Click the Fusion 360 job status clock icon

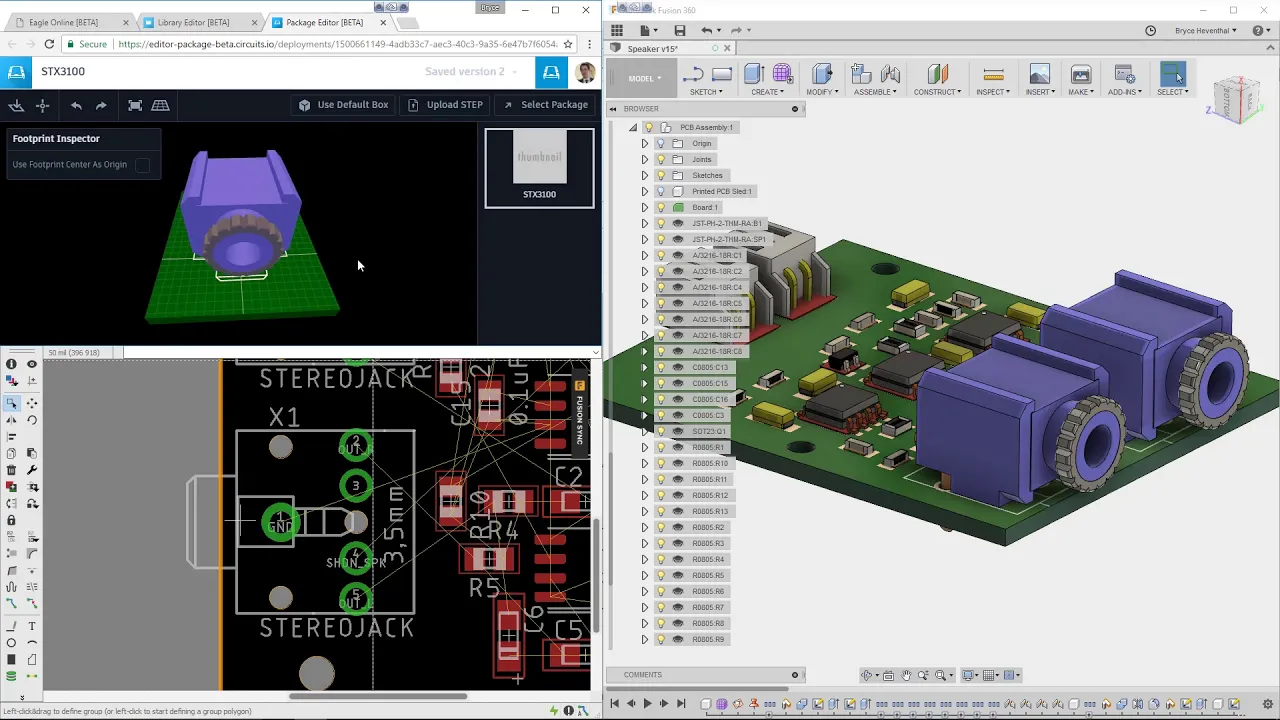click(x=1150, y=31)
